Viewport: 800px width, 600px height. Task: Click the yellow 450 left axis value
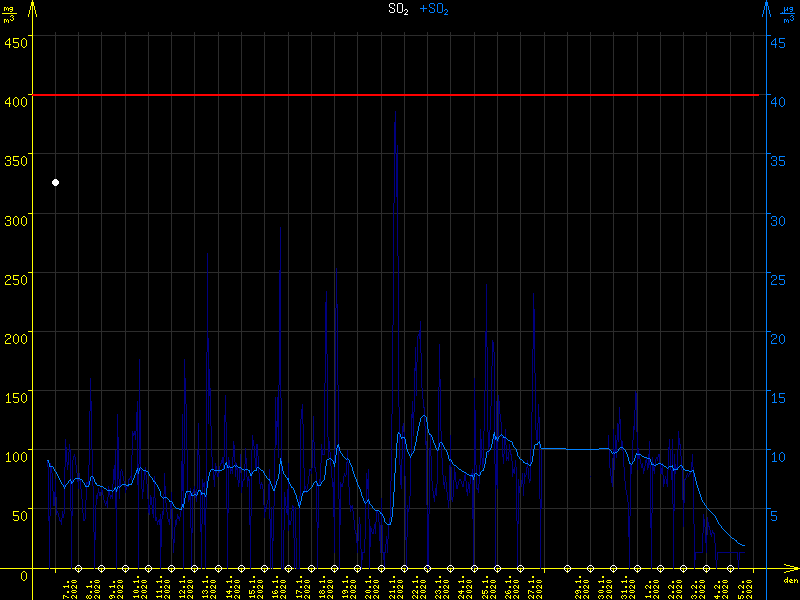click(x=16, y=42)
